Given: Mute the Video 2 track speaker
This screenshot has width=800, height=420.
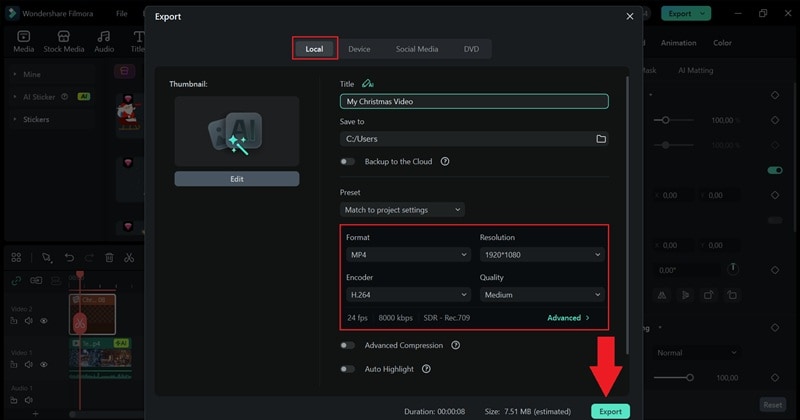Looking at the screenshot, I should [x=29, y=321].
